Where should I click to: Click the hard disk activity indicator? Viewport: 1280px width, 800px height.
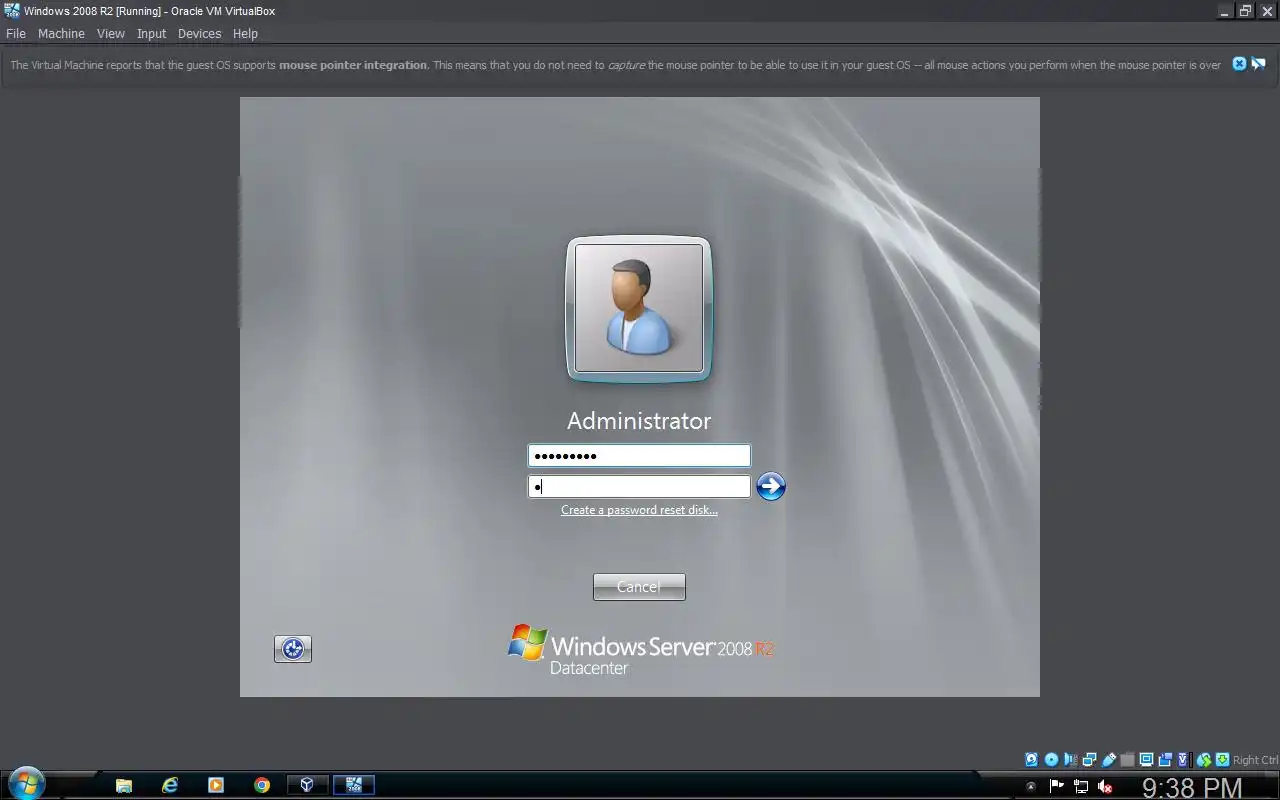1031,760
